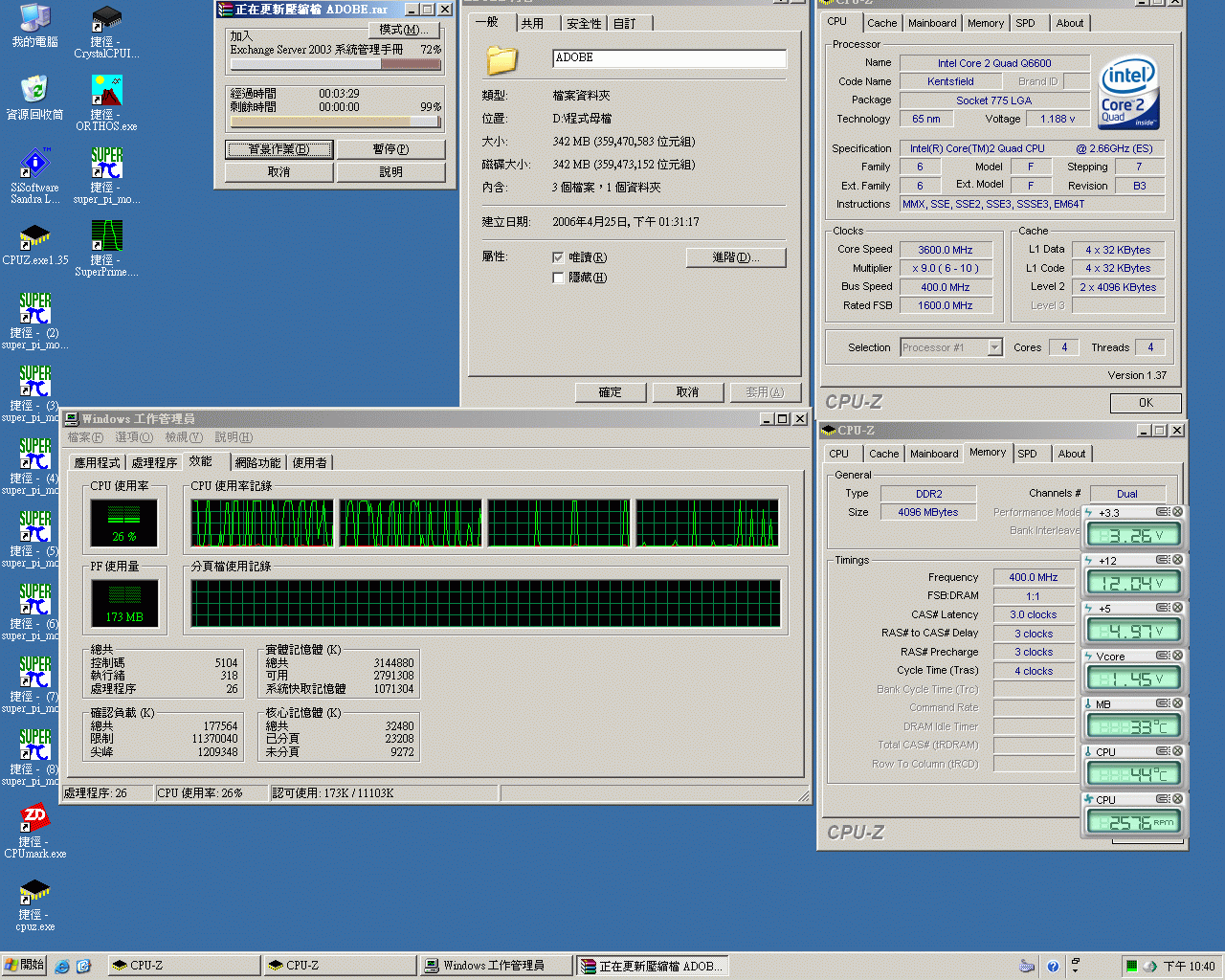Open About tab in lower CPU-Z window
This screenshot has width=1225, height=980.
[1072, 454]
